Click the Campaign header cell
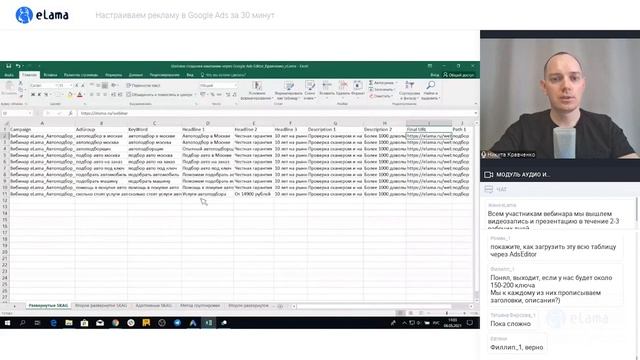Viewport: 640px width, 360px height. [x=42, y=129]
